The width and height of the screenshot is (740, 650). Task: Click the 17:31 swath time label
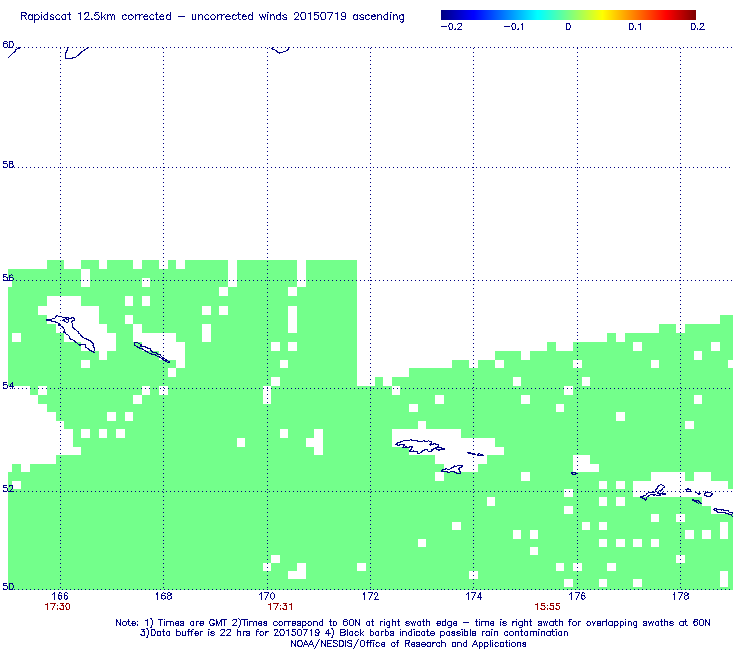point(280,607)
